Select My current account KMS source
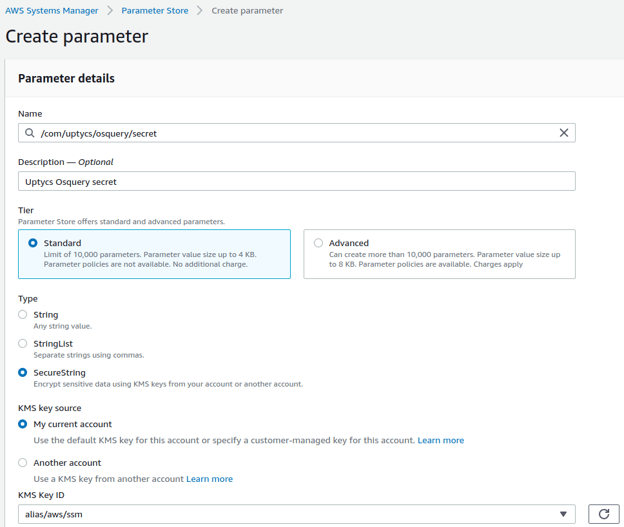Image resolution: width=624 pixels, height=527 pixels. pos(23,424)
